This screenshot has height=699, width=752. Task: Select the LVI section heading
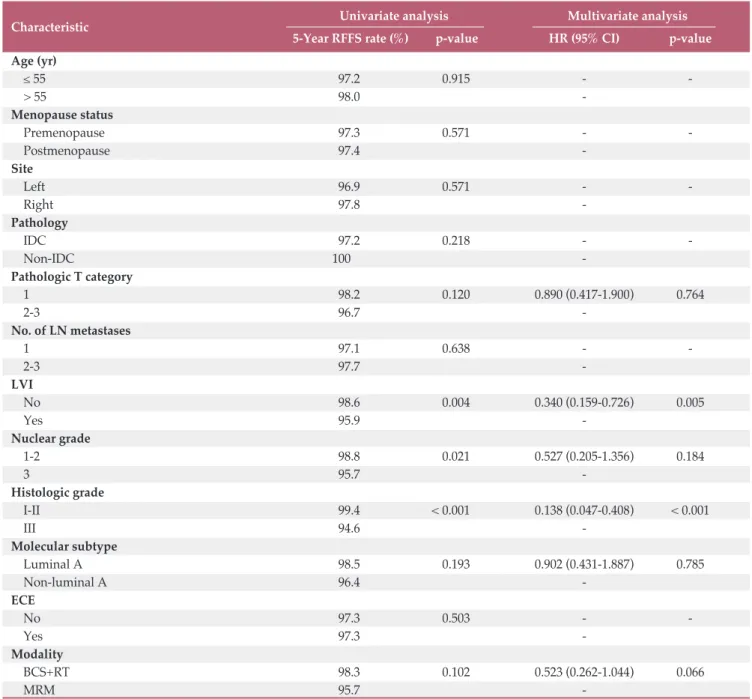[x=22, y=384]
